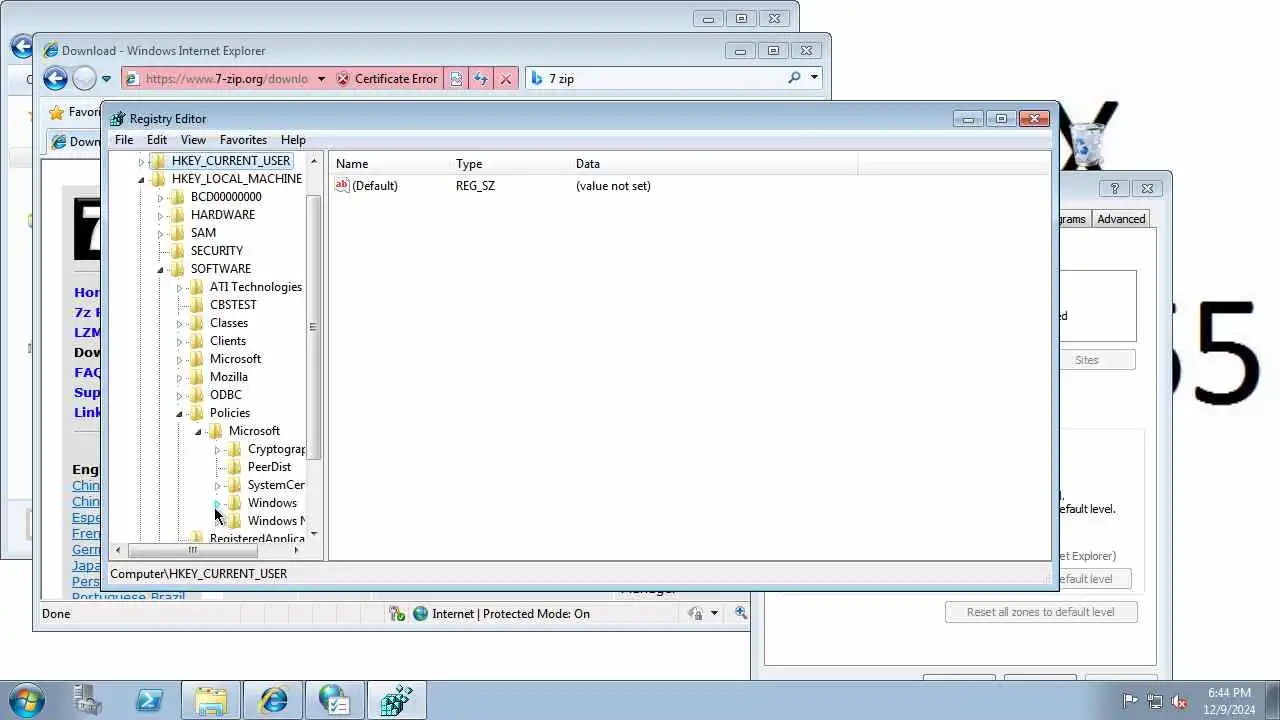Click the SECURITY key folder icon
The image size is (1280, 720).
[178, 251]
